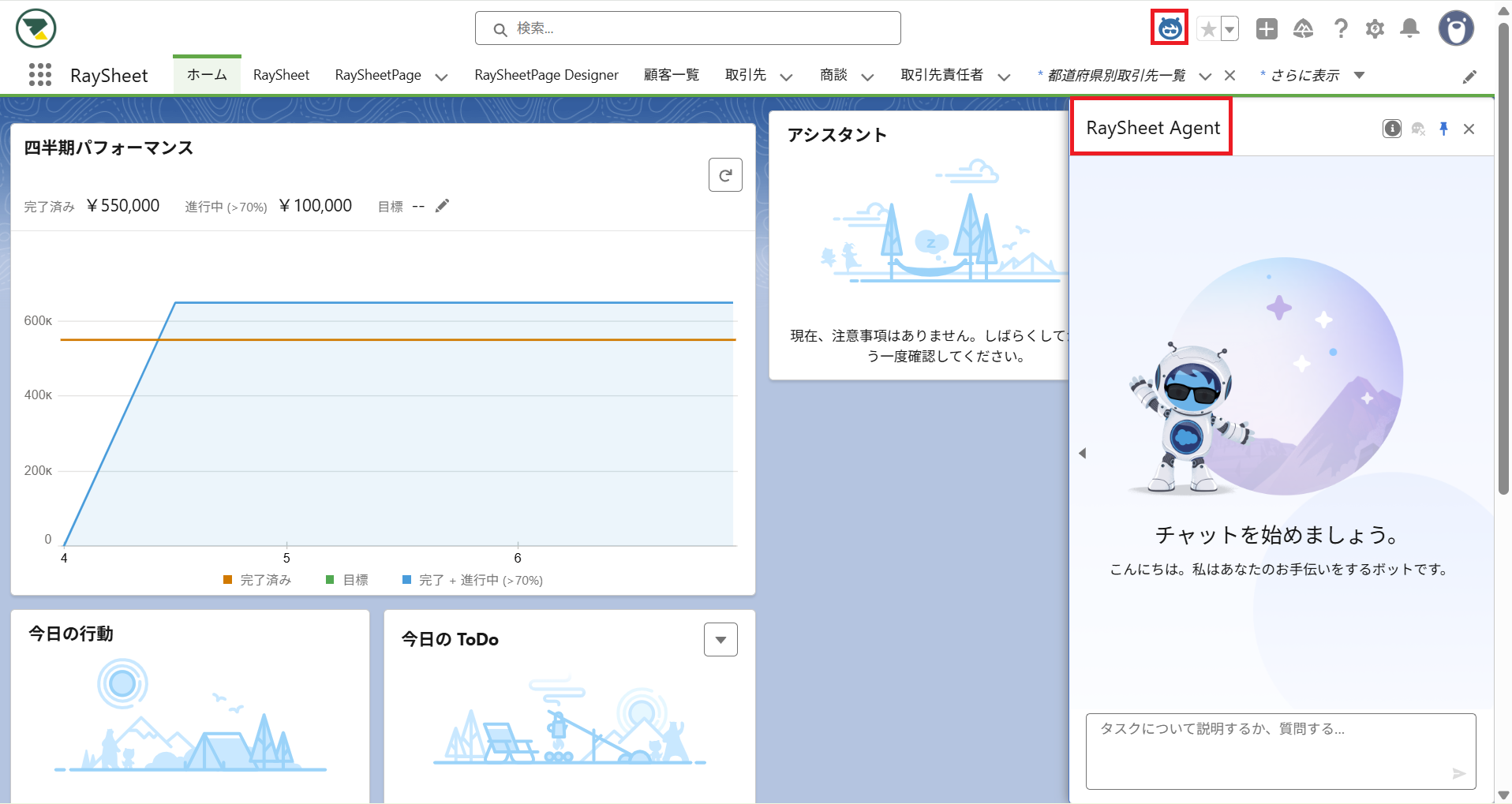Image resolution: width=1512 pixels, height=804 pixels.
Task: Open the setup gear menu
Action: tap(1375, 29)
